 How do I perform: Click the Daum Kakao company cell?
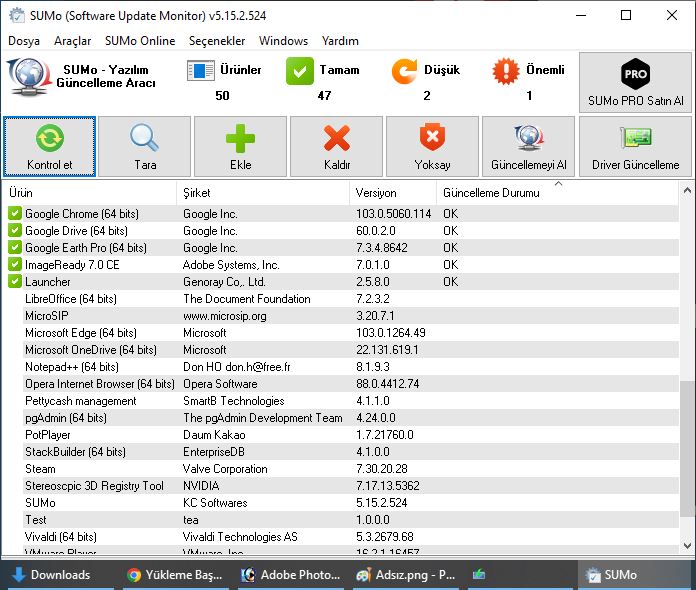pos(214,435)
